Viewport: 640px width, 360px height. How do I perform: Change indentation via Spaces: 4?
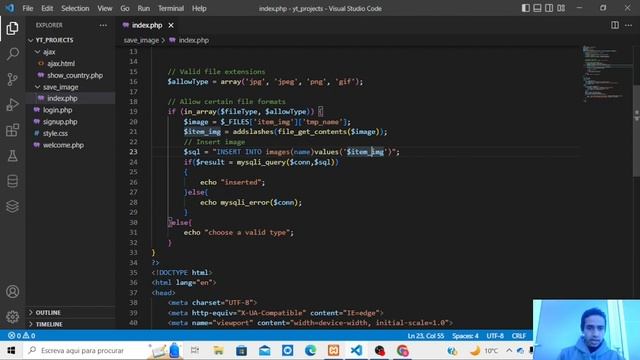[x=465, y=336]
